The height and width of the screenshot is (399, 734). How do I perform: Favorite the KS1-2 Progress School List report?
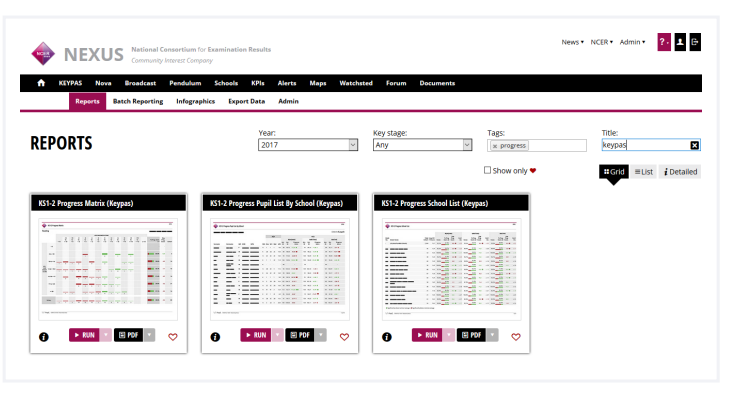pyautogui.click(x=516, y=337)
